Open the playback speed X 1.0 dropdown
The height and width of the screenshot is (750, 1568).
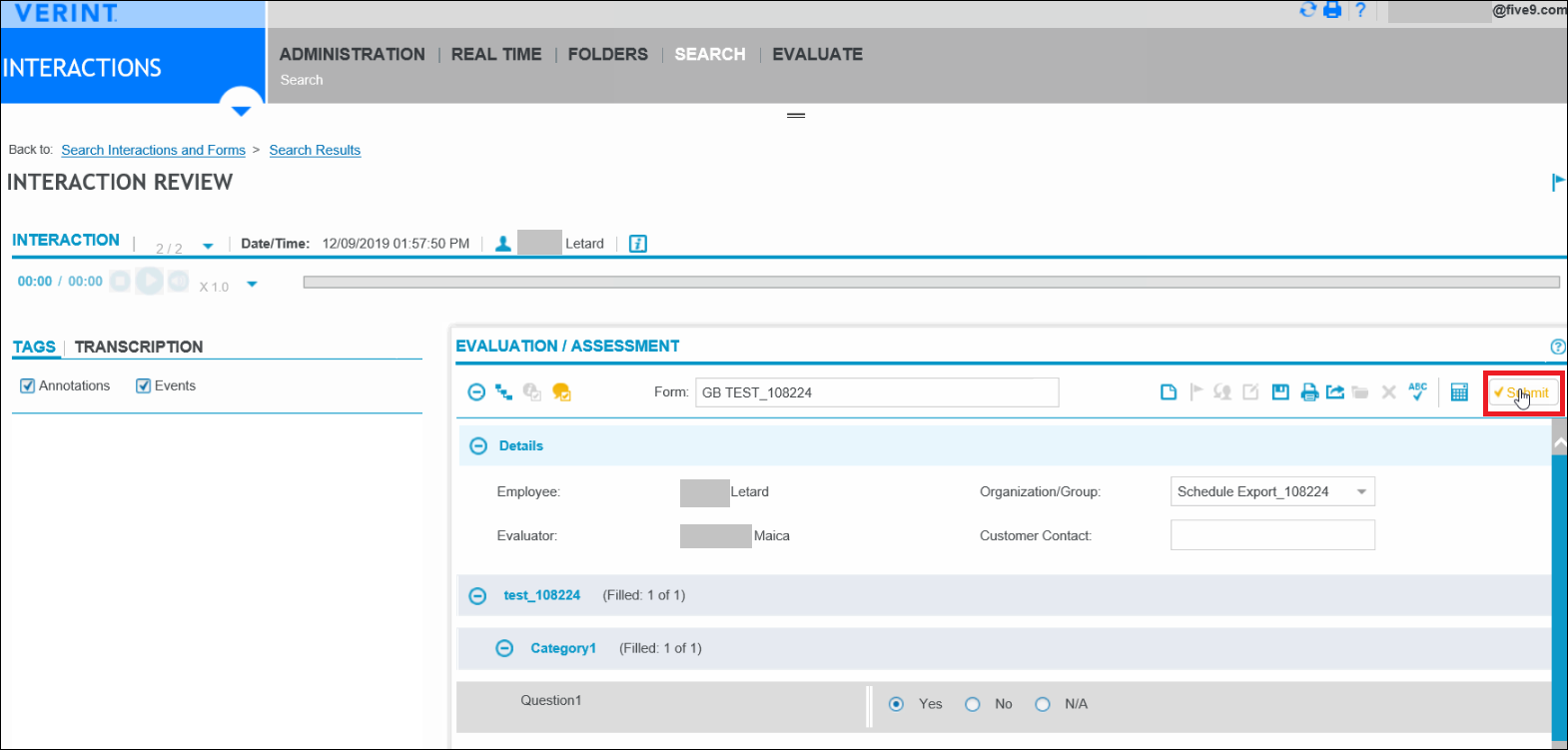click(x=252, y=285)
